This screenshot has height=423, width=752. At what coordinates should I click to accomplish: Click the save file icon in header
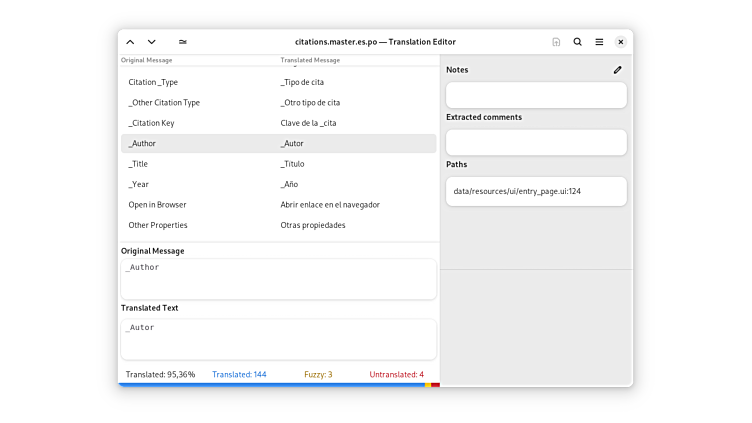(556, 42)
